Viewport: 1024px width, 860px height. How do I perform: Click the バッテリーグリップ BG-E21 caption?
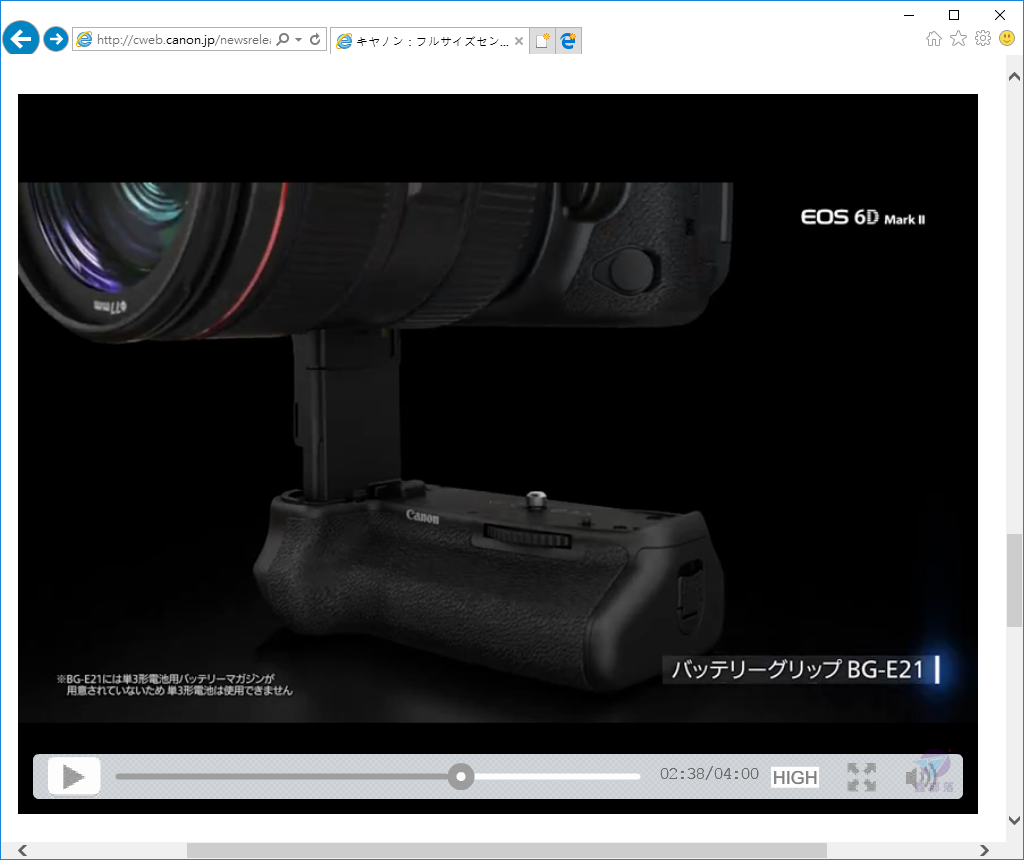pyautogui.click(x=797, y=670)
